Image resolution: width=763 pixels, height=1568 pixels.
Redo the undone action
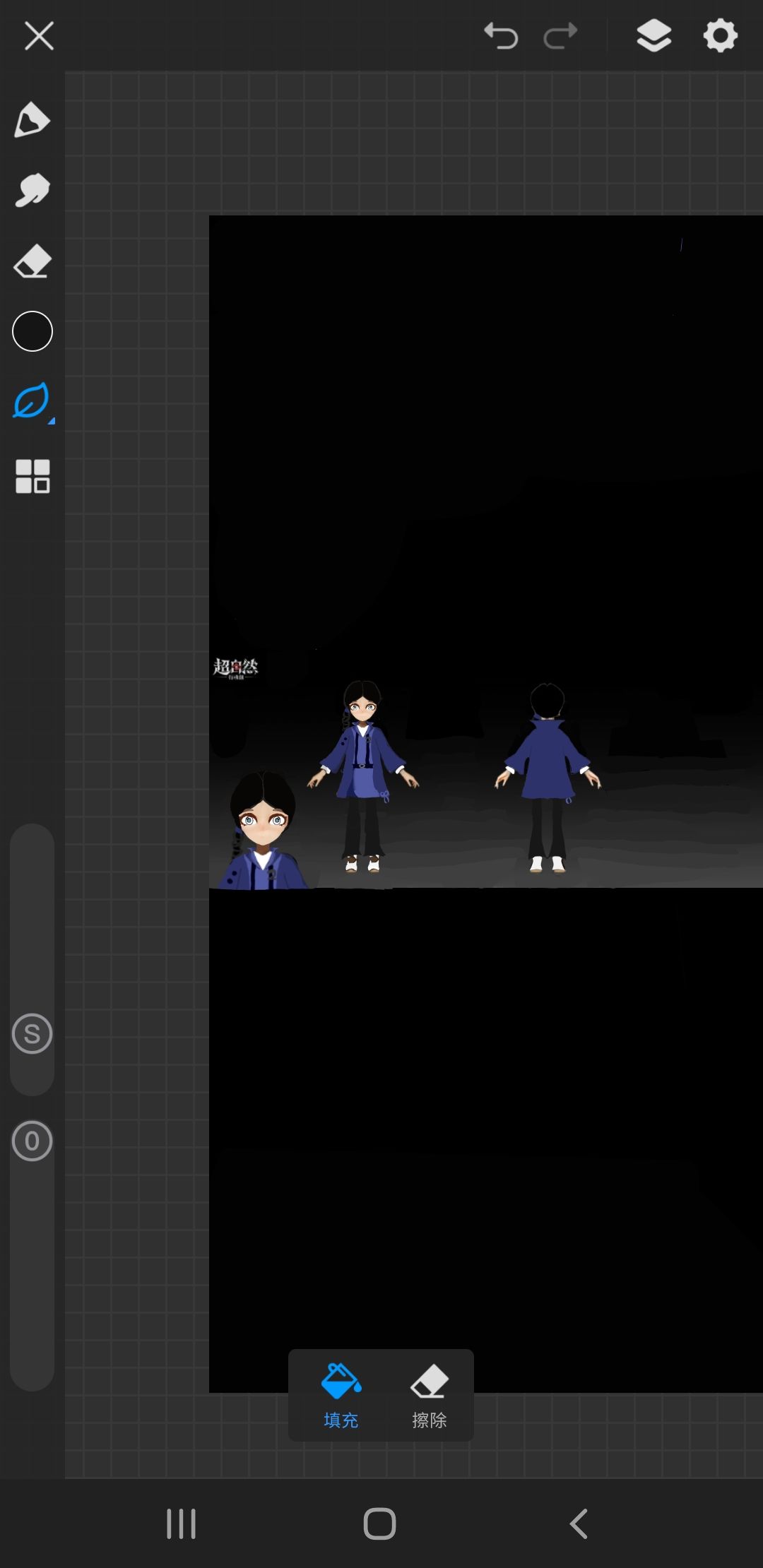(560, 35)
